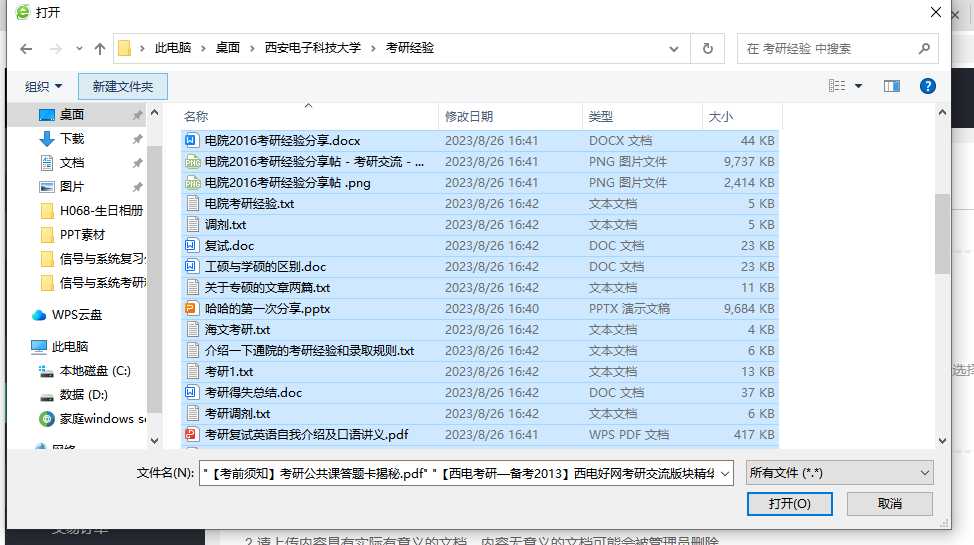Expand the view options dropdown arrow
This screenshot has width=974, height=545.
[x=859, y=87]
